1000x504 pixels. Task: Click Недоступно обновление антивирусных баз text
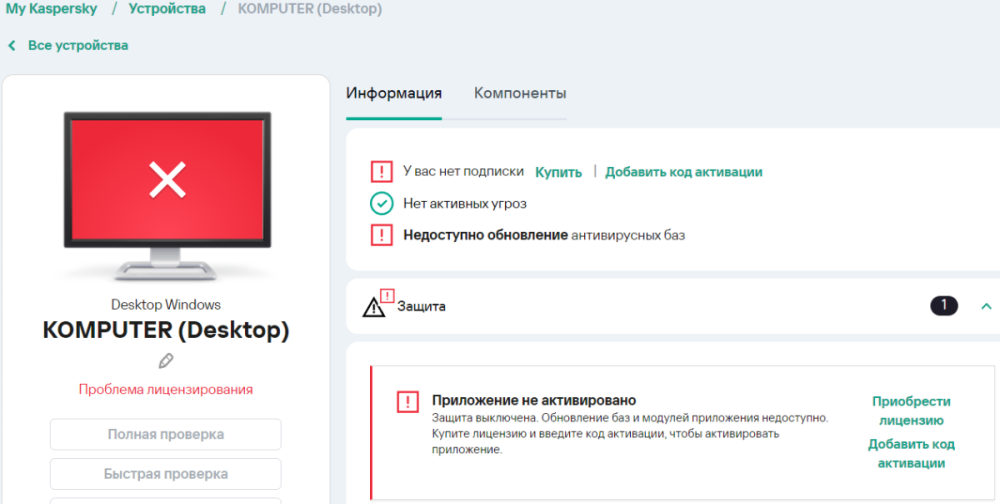[x=544, y=235]
